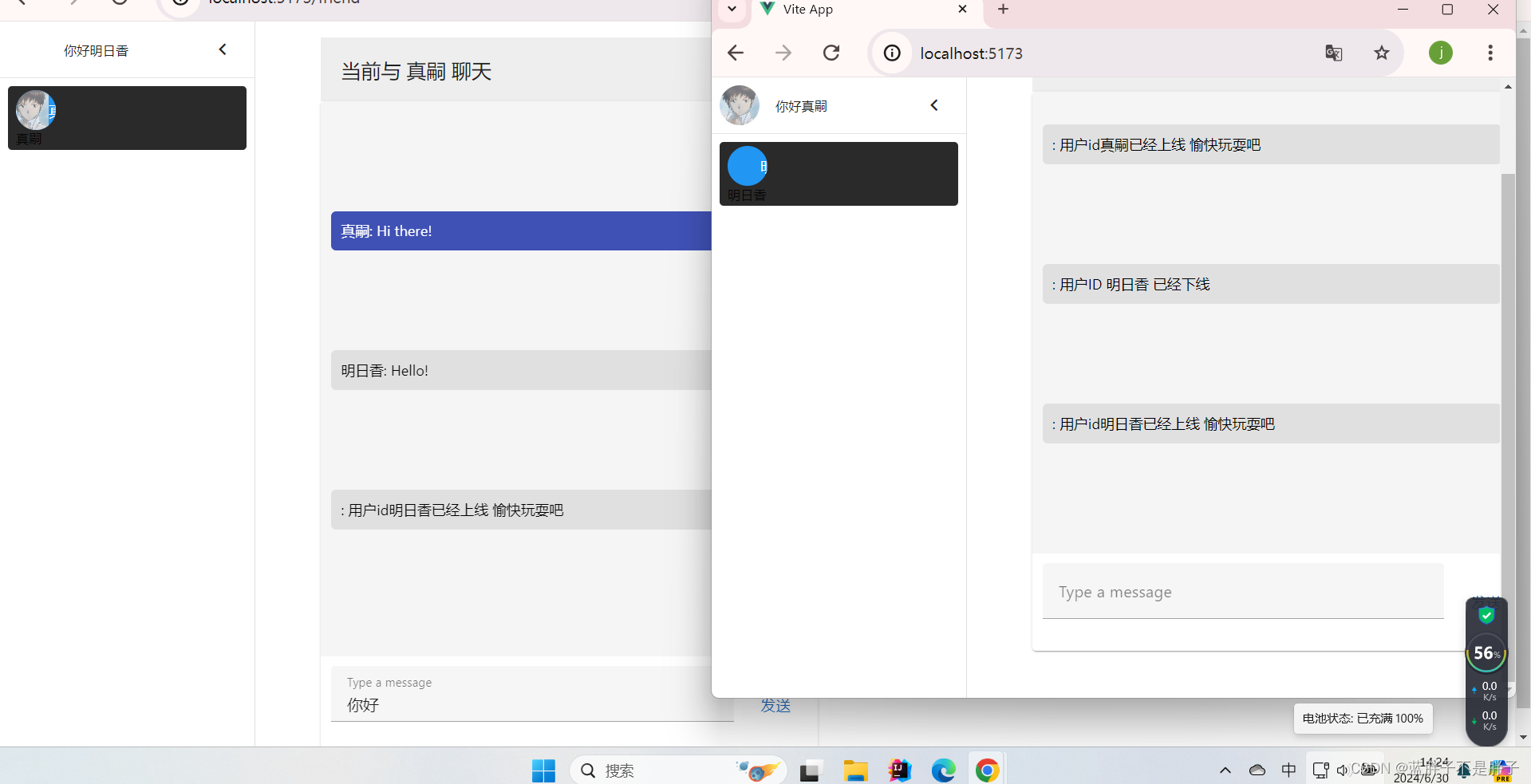Screen dimensions: 1531x784
Task: Go back in the front browser window
Action: [736, 53]
